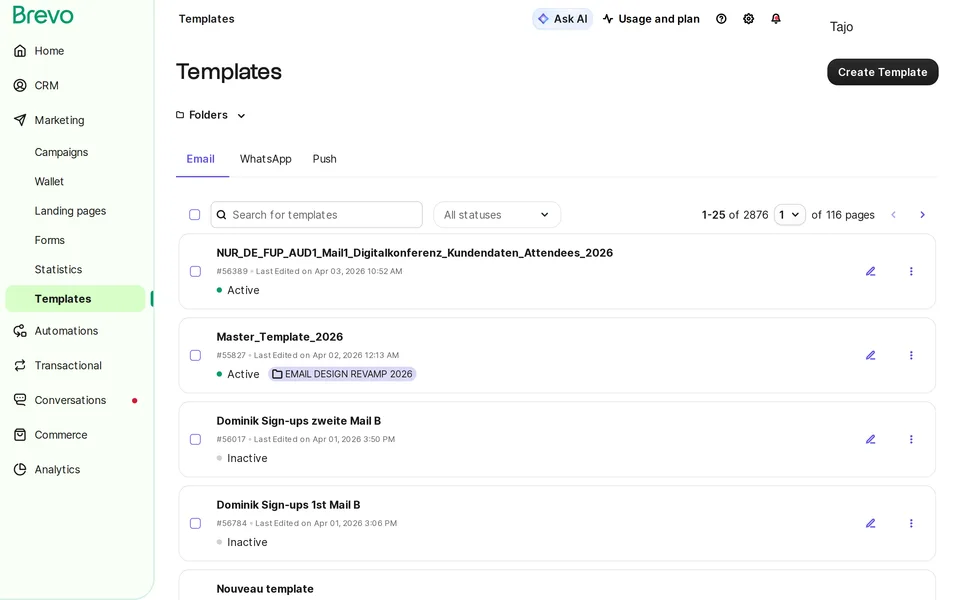This screenshot has width=960, height=600.
Task: Click the Conversations red notification dot
Action: coord(135,400)
